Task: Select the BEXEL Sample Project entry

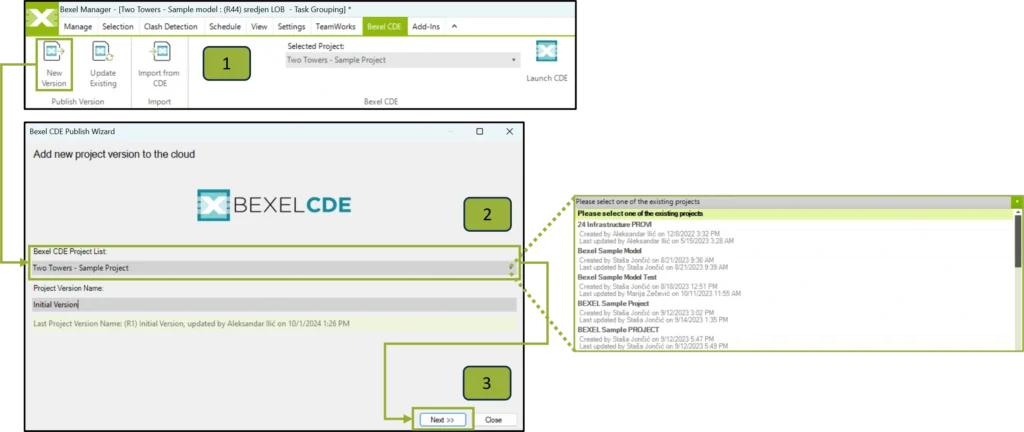Action: tap(793, 312)
